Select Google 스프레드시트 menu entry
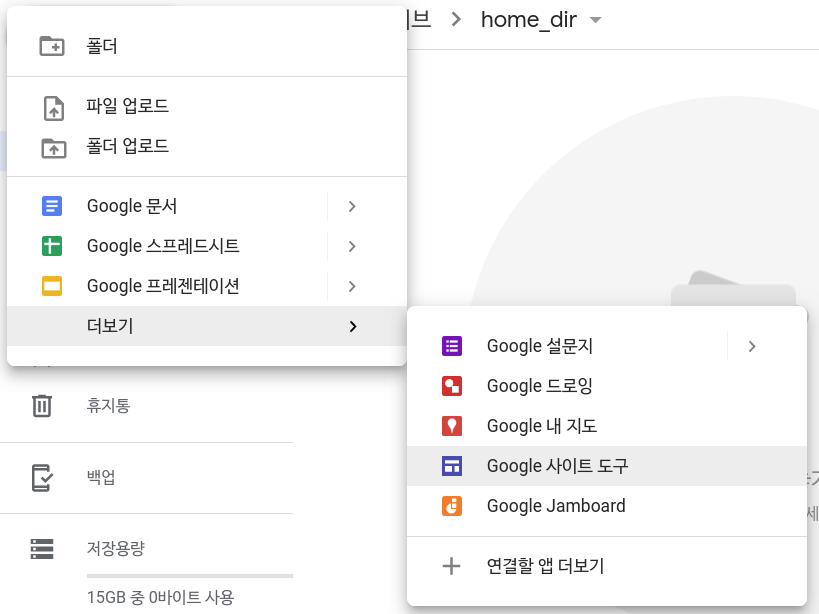The height and width of the screenshot is (614, 819). (x=207, y=246)
